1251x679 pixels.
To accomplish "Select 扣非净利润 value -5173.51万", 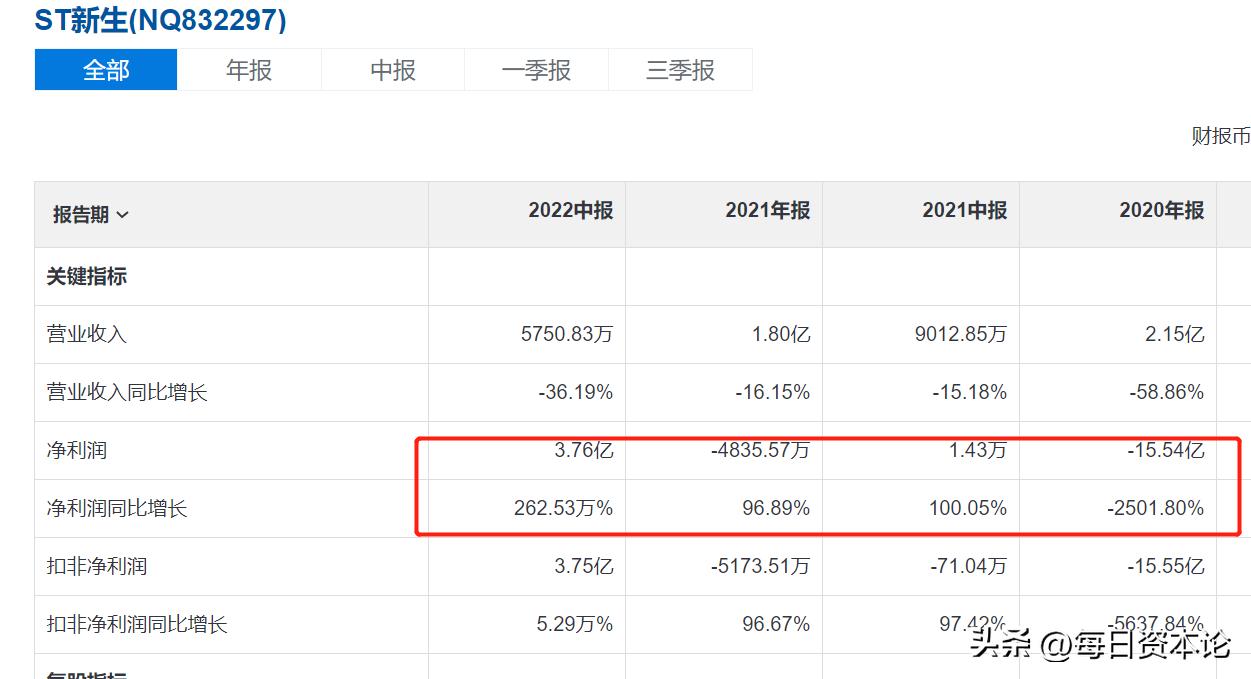I will point(761,567).
